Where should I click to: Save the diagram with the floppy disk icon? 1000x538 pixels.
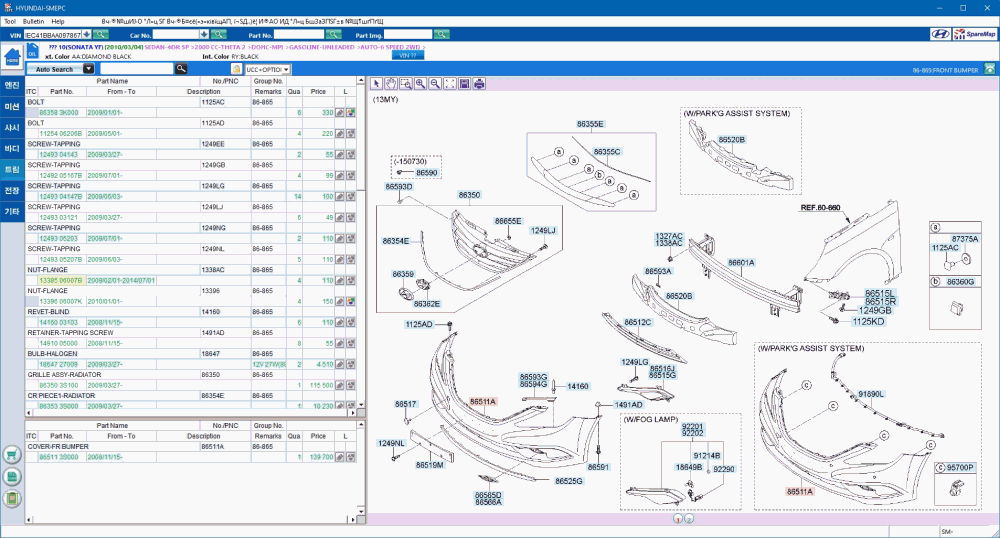465,84
